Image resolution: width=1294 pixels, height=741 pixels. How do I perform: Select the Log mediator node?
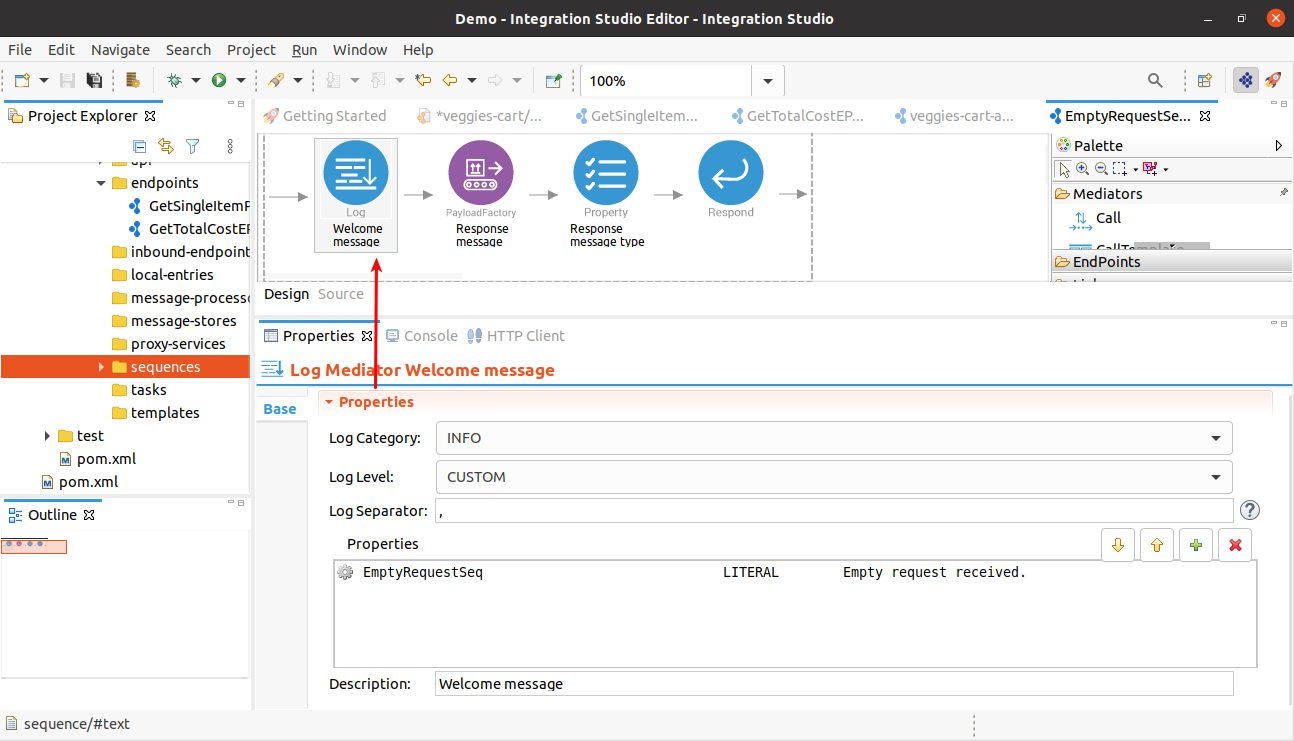point(356,194)
